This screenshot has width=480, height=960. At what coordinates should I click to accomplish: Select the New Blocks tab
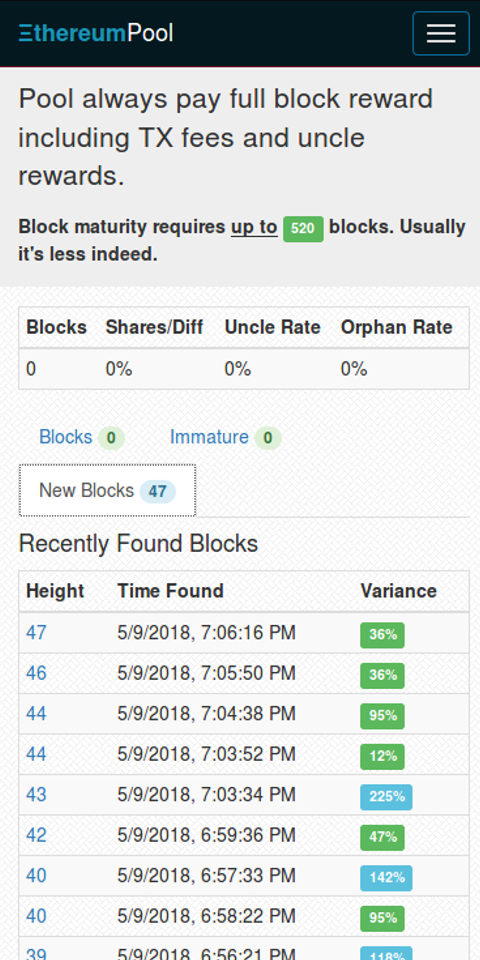coord(107,490)
